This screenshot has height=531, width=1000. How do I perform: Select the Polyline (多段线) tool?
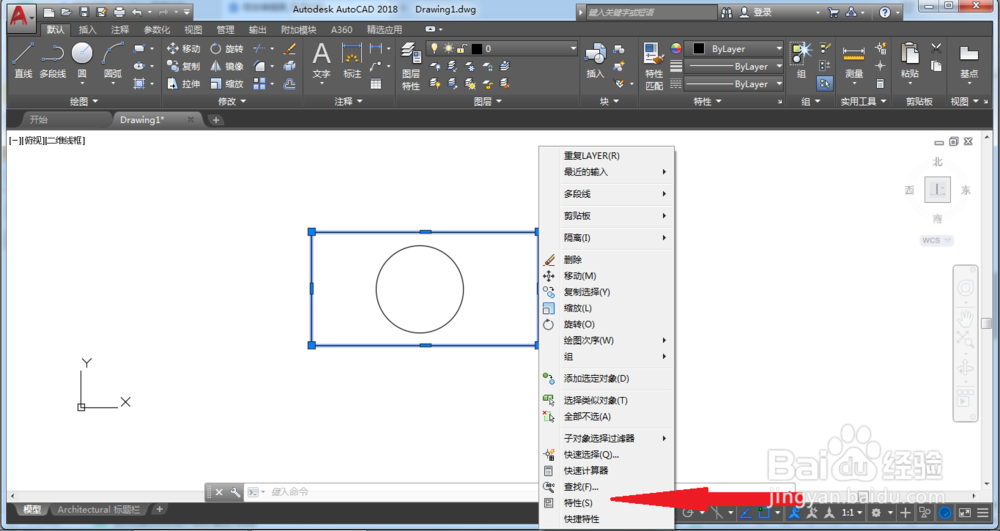pyautogui.click(x=52, y=61)
